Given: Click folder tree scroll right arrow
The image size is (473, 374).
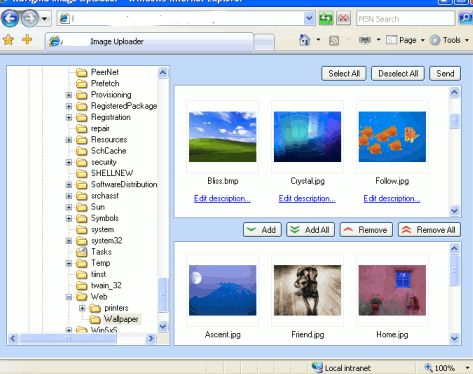Looking at the screenshot, I should pos(151,339).
